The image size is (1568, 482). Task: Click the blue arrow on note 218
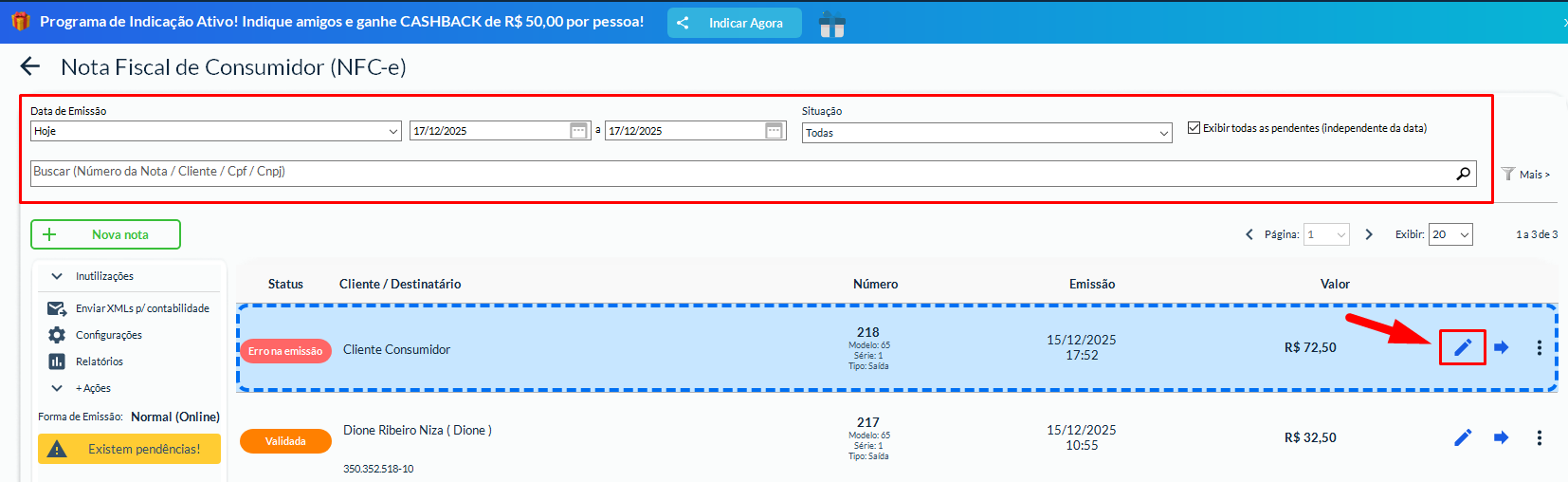[x=1501, y=347]
